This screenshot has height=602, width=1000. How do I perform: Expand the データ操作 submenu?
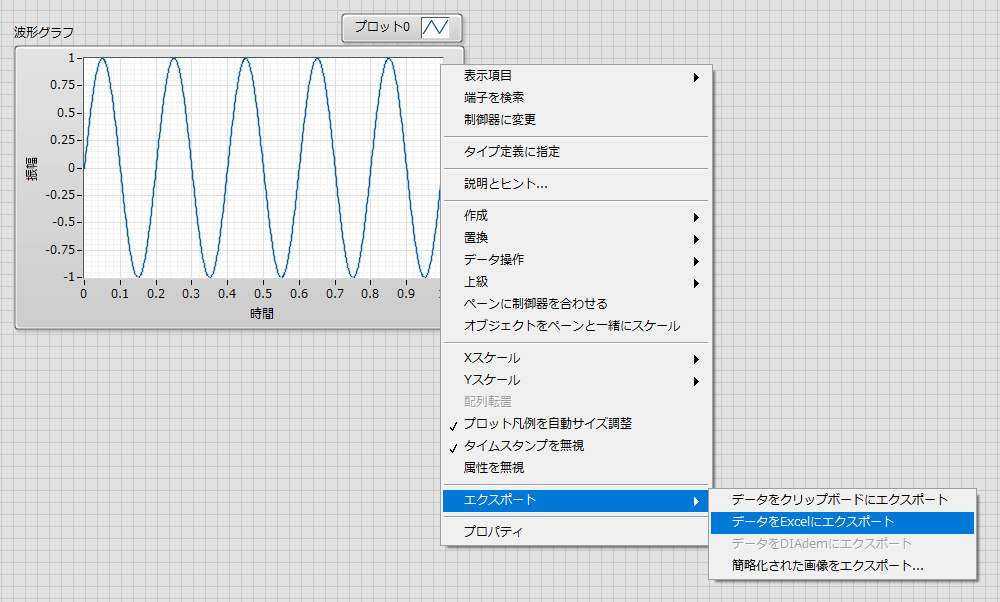[x=576, y=260]
